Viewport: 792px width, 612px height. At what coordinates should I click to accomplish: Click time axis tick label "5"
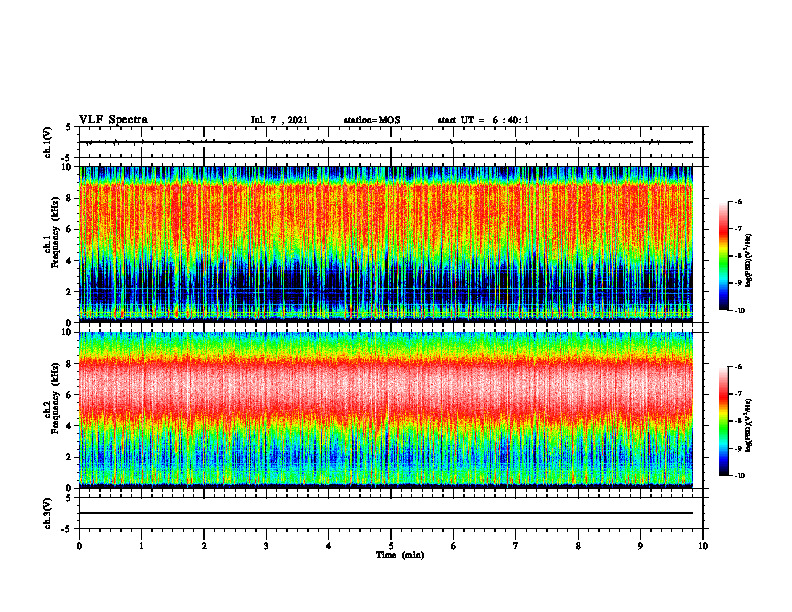tap(391, 546)
